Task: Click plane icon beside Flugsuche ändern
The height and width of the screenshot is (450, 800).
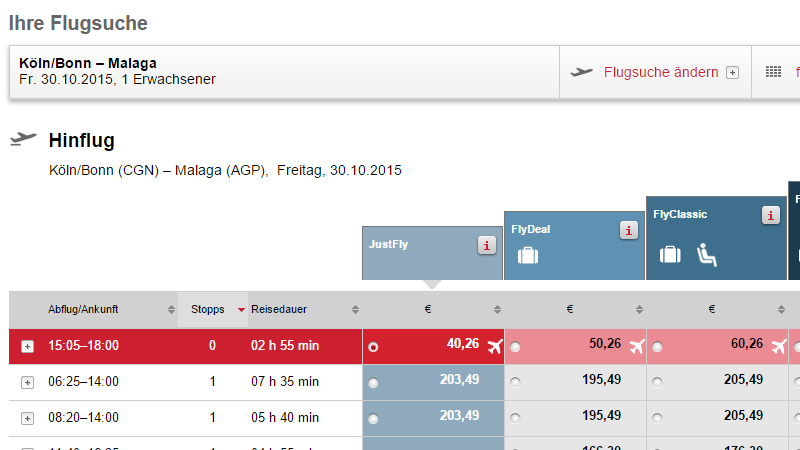Action: click(582, 72)
